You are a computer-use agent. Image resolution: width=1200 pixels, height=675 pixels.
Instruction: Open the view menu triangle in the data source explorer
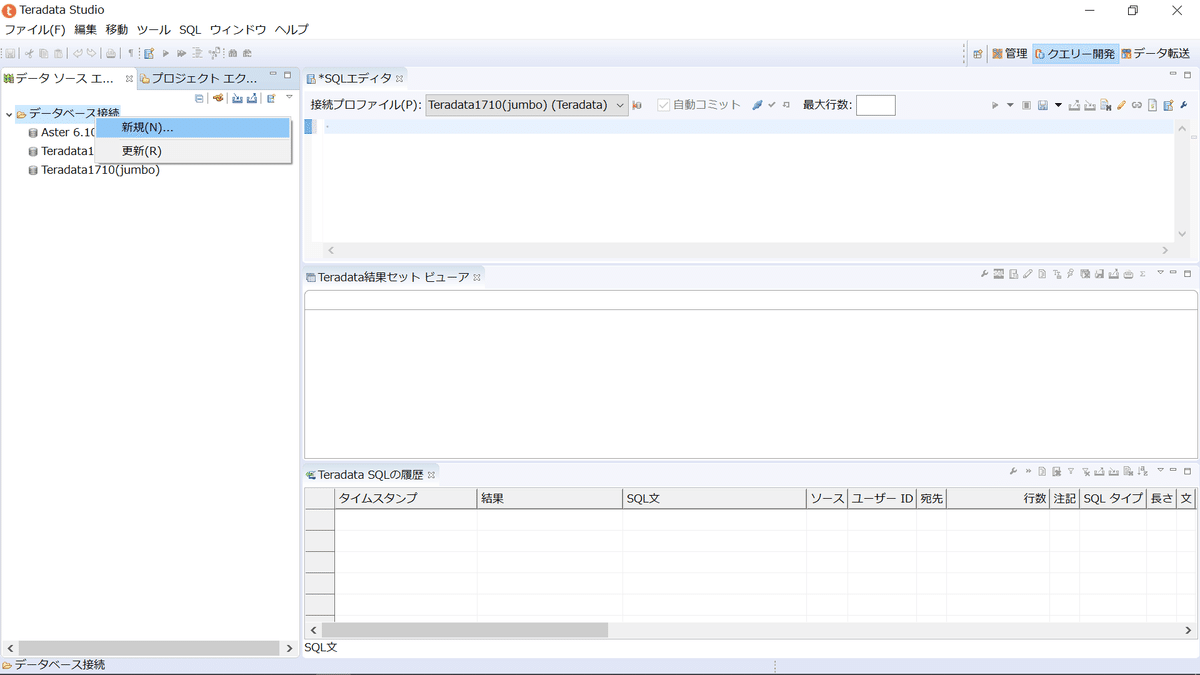pos(289,97)
